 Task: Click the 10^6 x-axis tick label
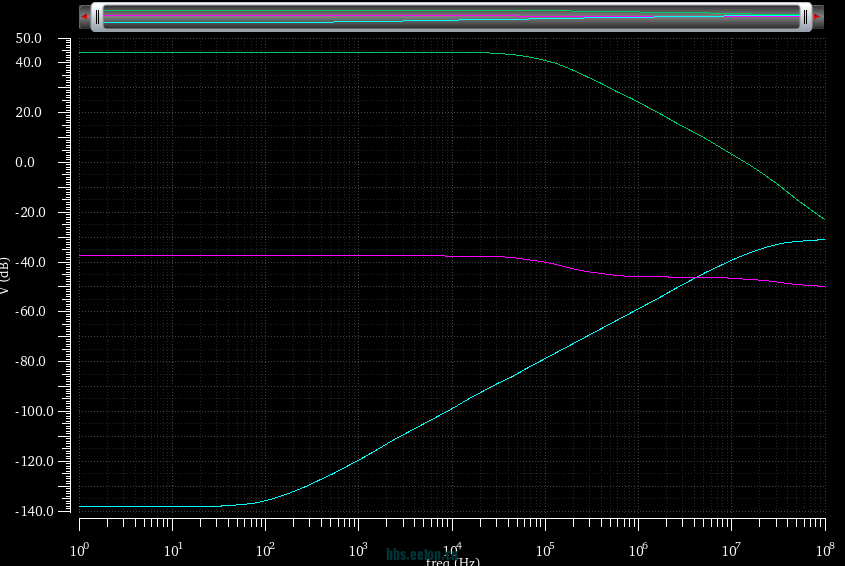[x=639, y=550]
